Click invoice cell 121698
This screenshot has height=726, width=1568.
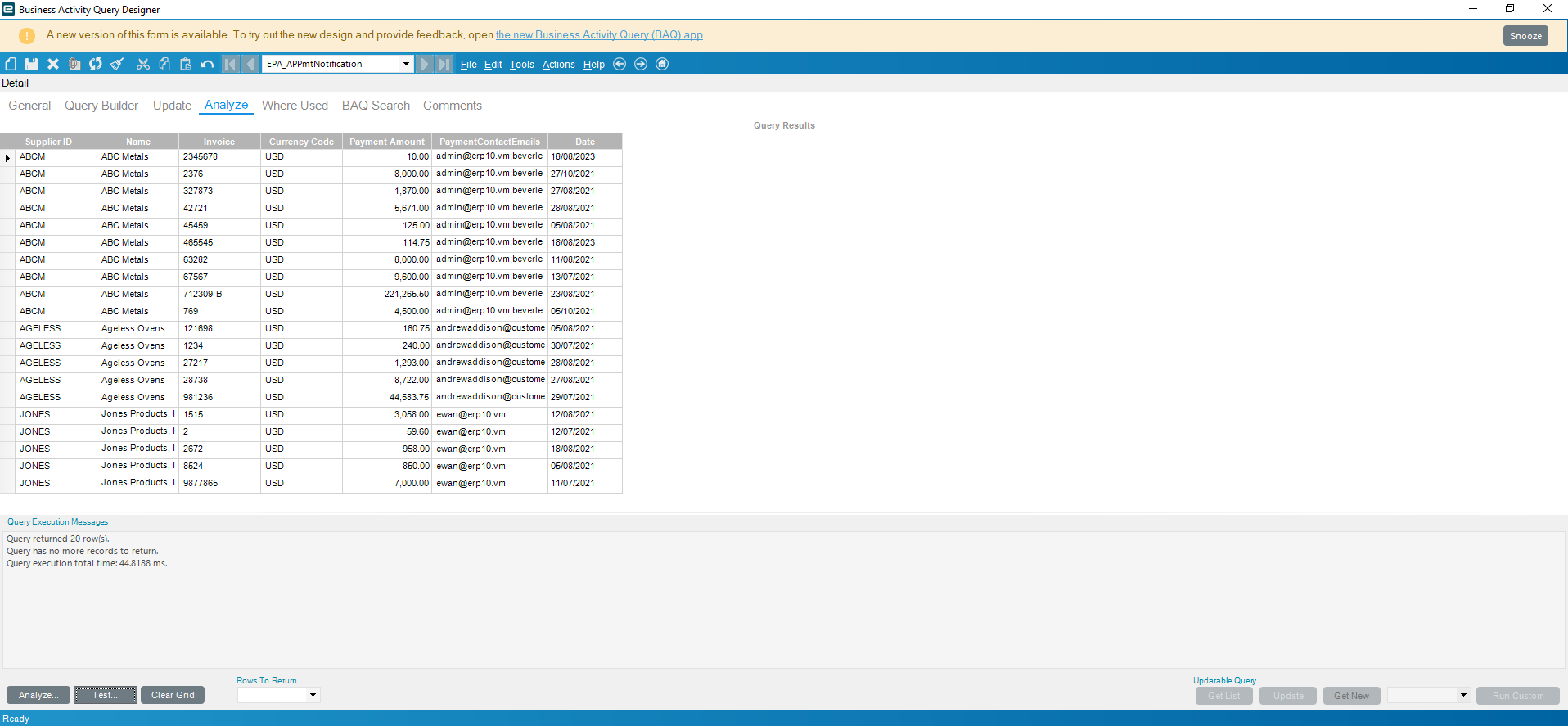[219, 329]
